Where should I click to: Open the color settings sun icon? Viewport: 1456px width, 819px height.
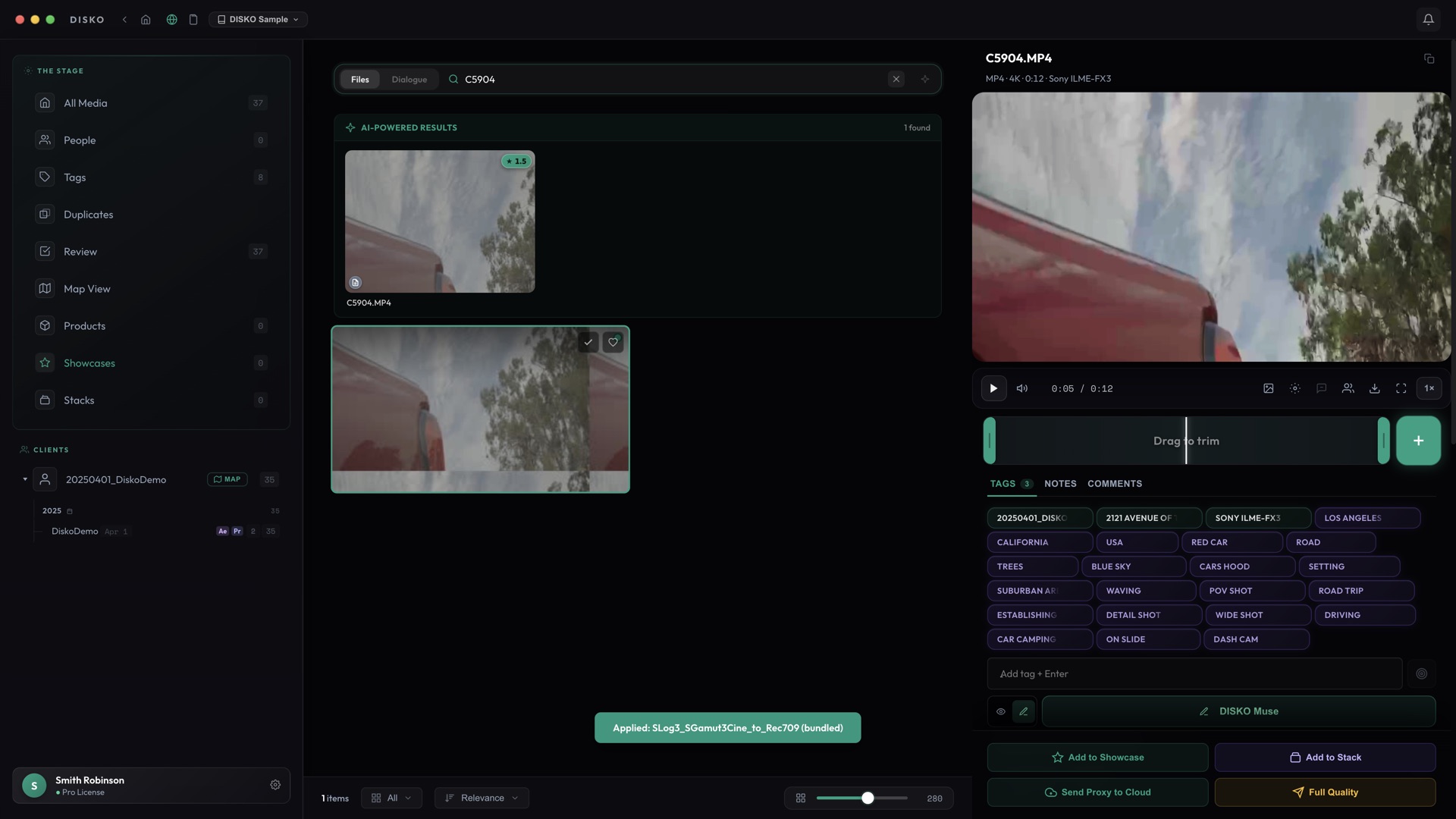click(x=1294, y=388)
